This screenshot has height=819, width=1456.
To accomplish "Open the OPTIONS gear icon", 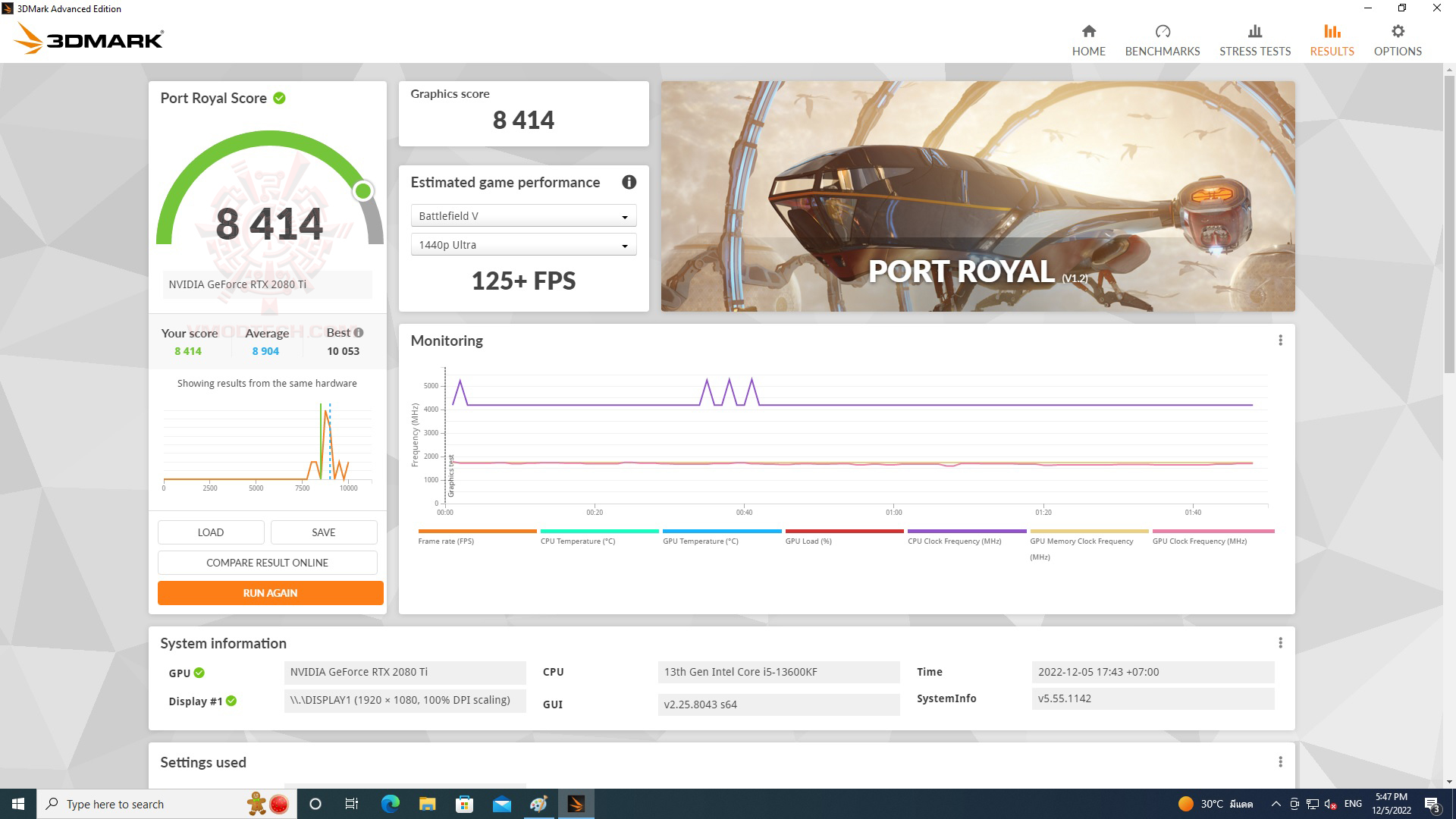I will (1397, 38).
